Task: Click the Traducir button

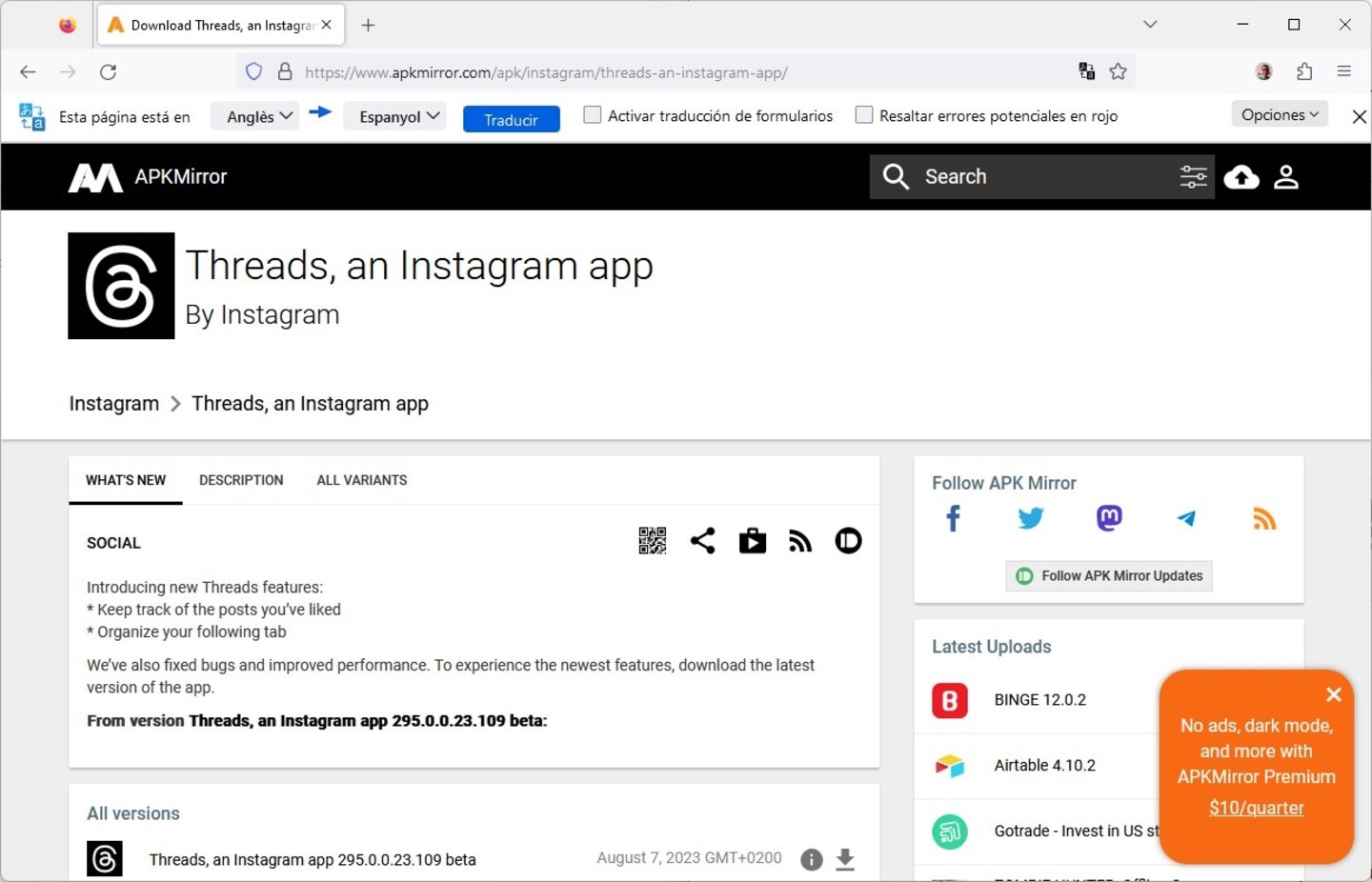Action: (x=512, y=119)
